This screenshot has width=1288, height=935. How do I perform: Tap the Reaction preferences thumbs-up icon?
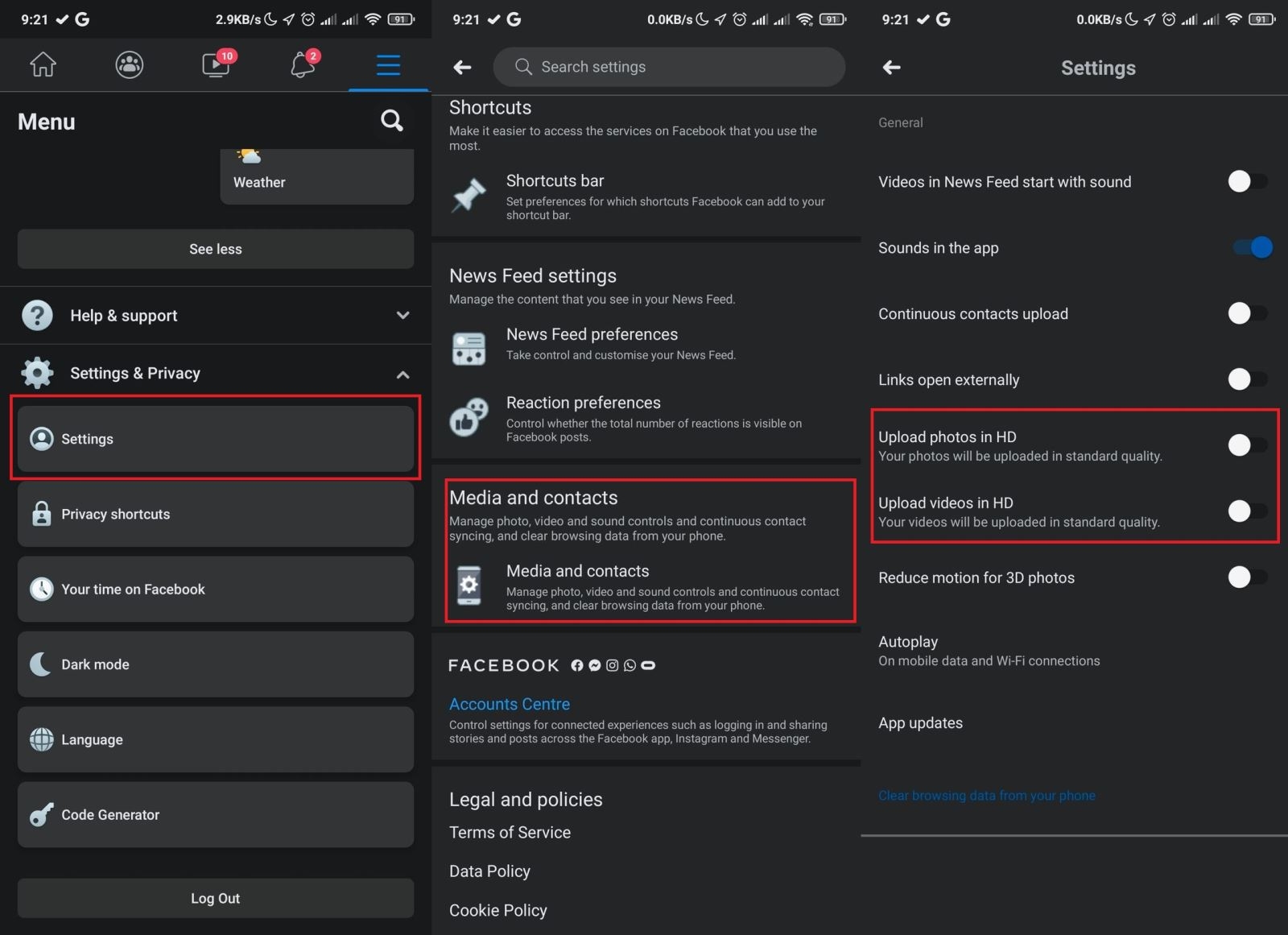tap(469, 417)
